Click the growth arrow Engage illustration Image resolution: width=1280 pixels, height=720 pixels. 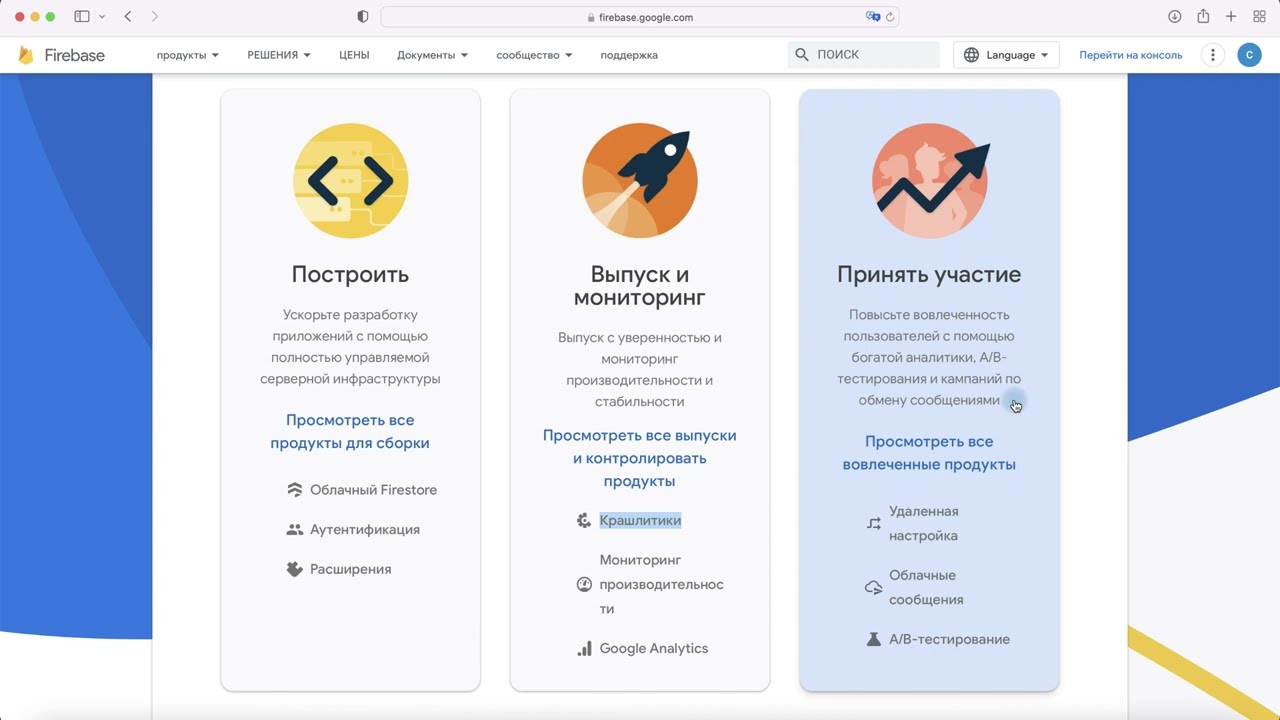[930, 181]
